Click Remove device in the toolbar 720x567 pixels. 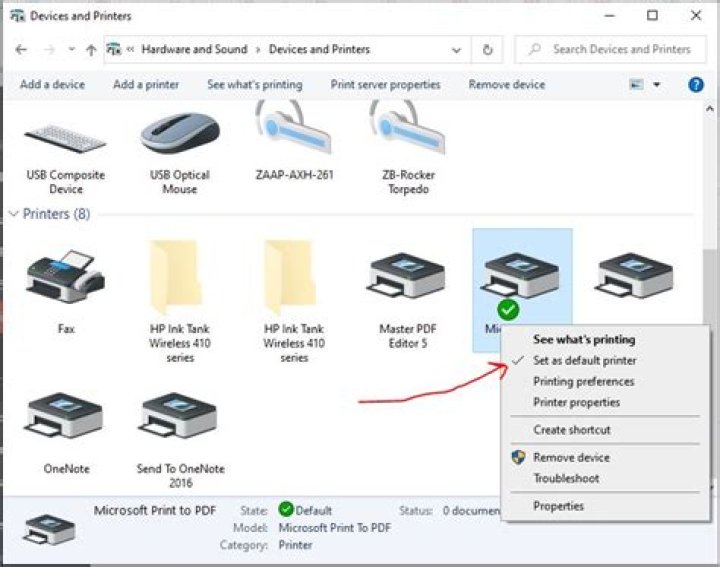point(507,84)
